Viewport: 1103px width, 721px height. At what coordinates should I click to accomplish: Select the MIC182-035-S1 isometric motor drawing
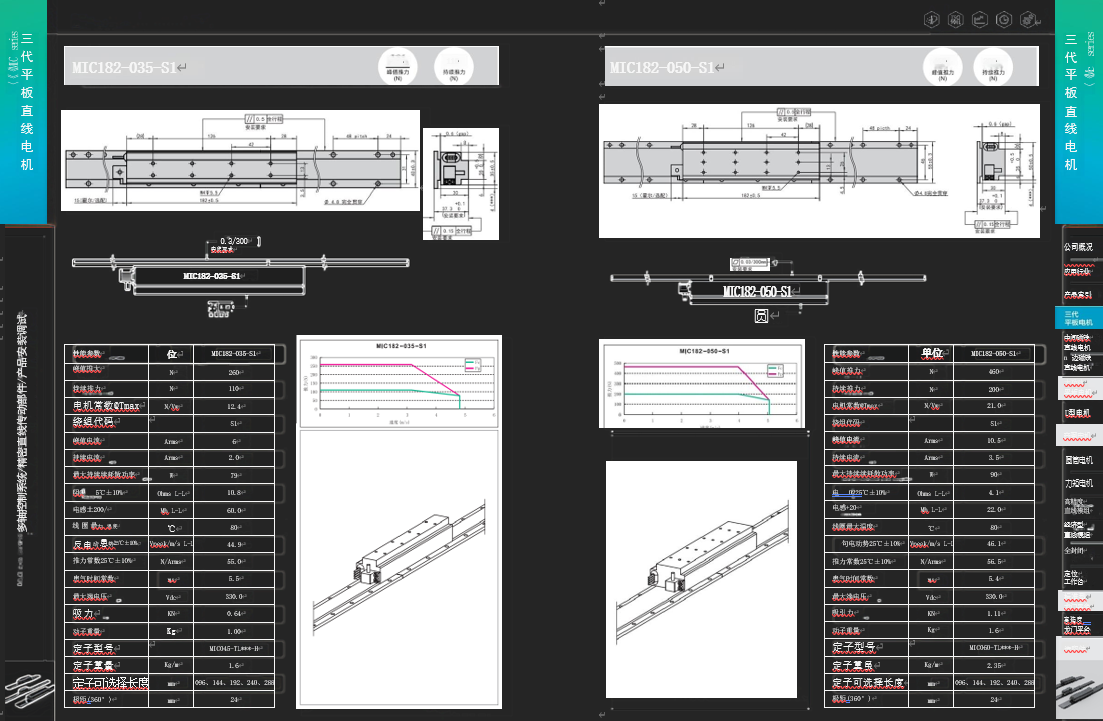(x=400, y=568)
